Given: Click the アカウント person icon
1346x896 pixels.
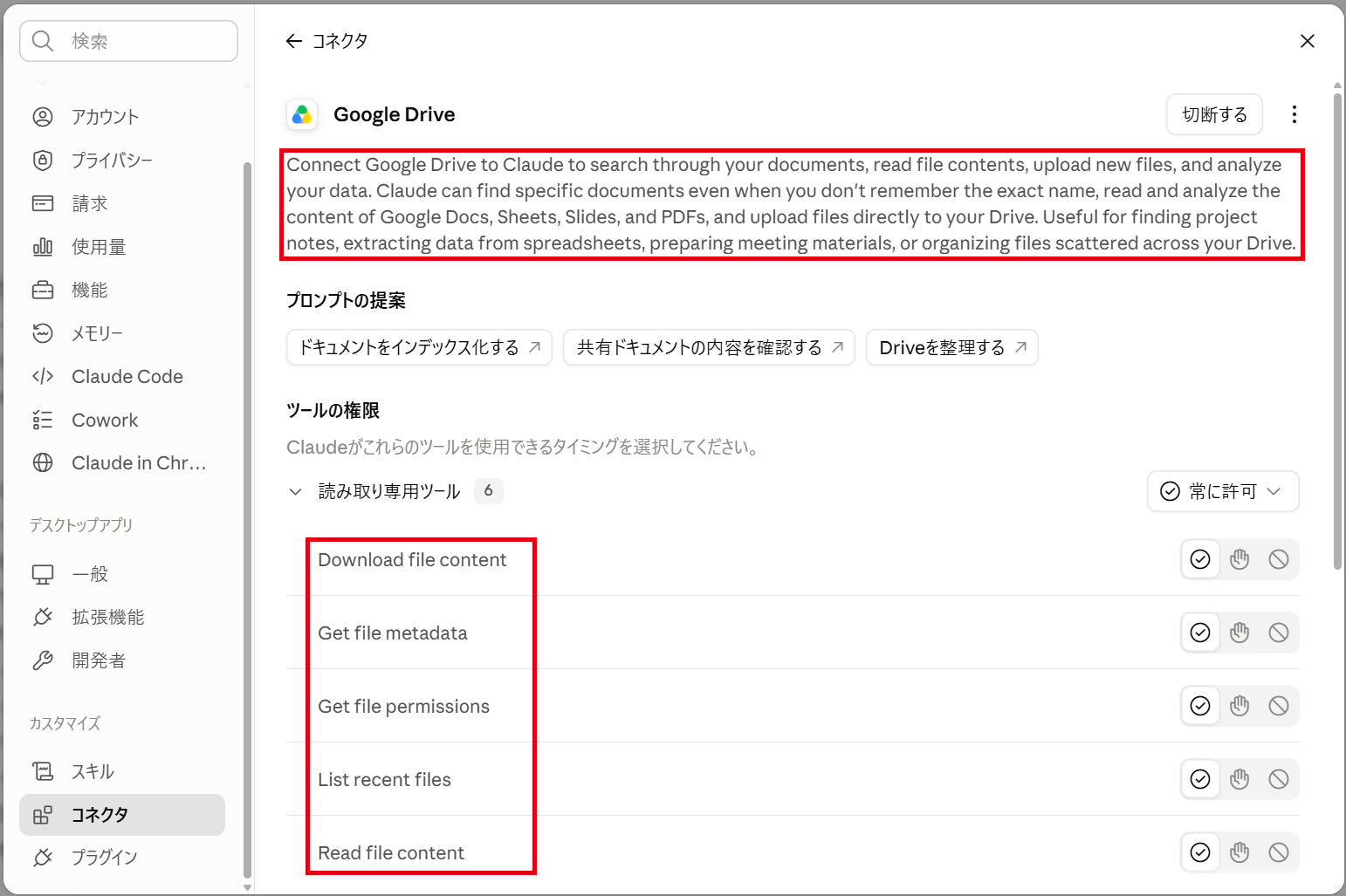Looking at the screenshot, I should (x=43, y=117).
